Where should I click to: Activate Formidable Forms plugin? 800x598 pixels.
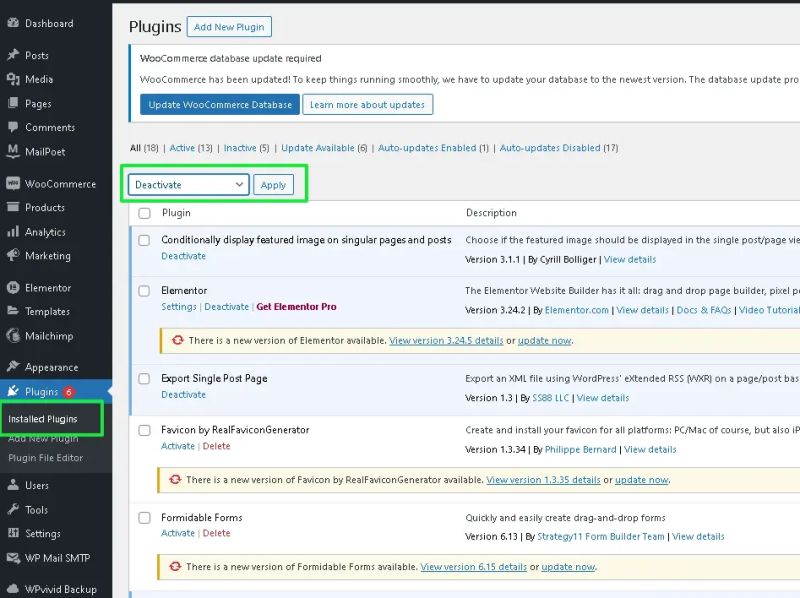coord(178,533)
